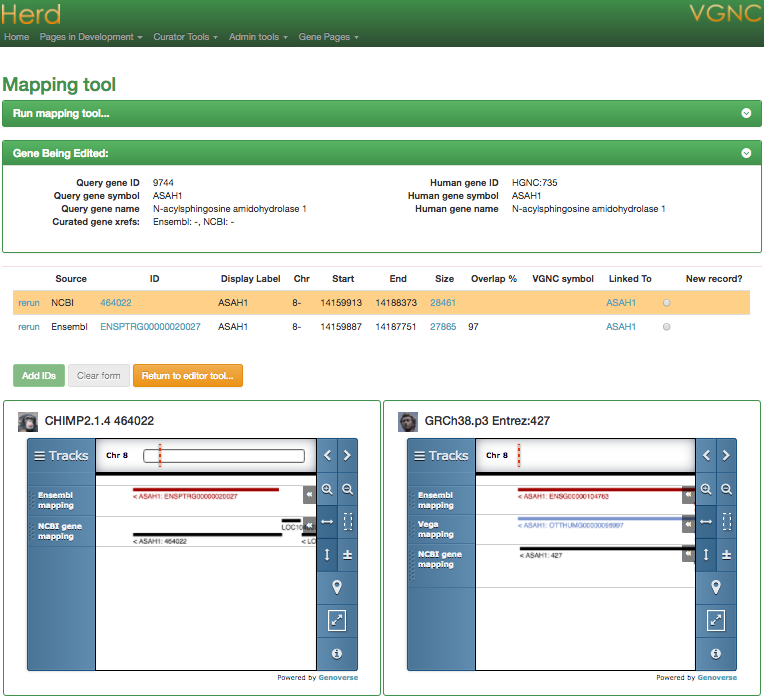Open the Tracks menu in CHIMP2.1.4 browser
This screenshot has height=698, width=764.
(60, 455)
